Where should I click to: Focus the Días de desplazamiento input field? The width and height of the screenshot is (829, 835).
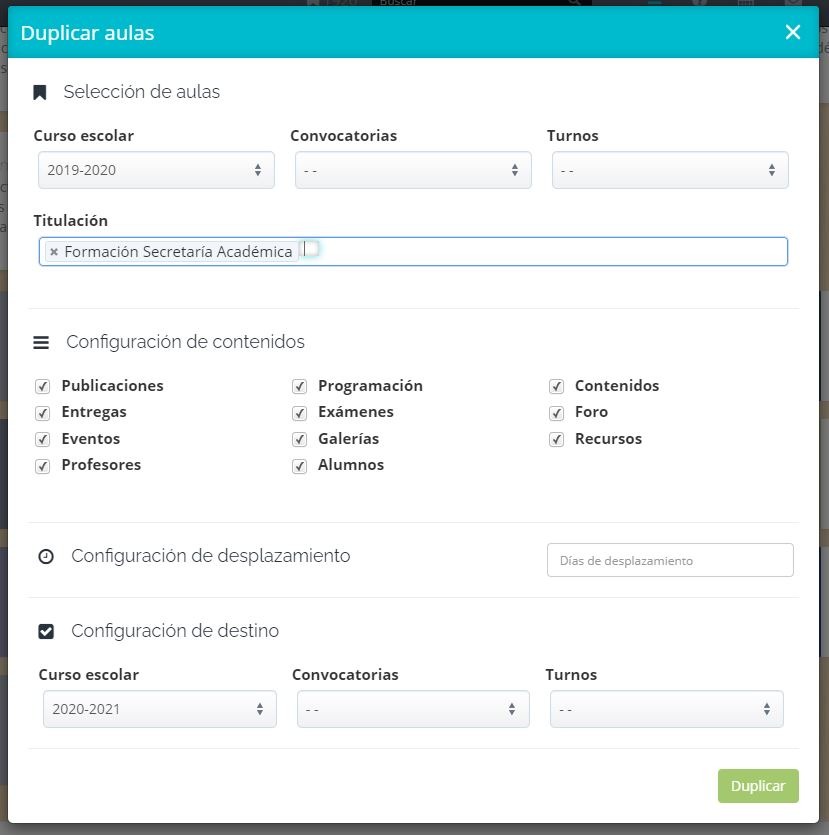(x=670, y=560)
